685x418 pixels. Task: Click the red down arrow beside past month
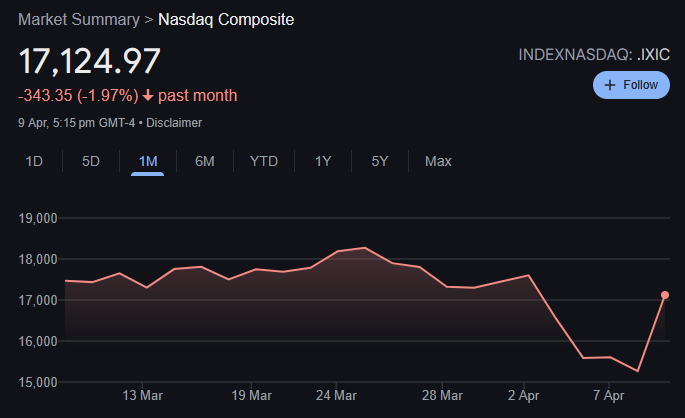148,95
